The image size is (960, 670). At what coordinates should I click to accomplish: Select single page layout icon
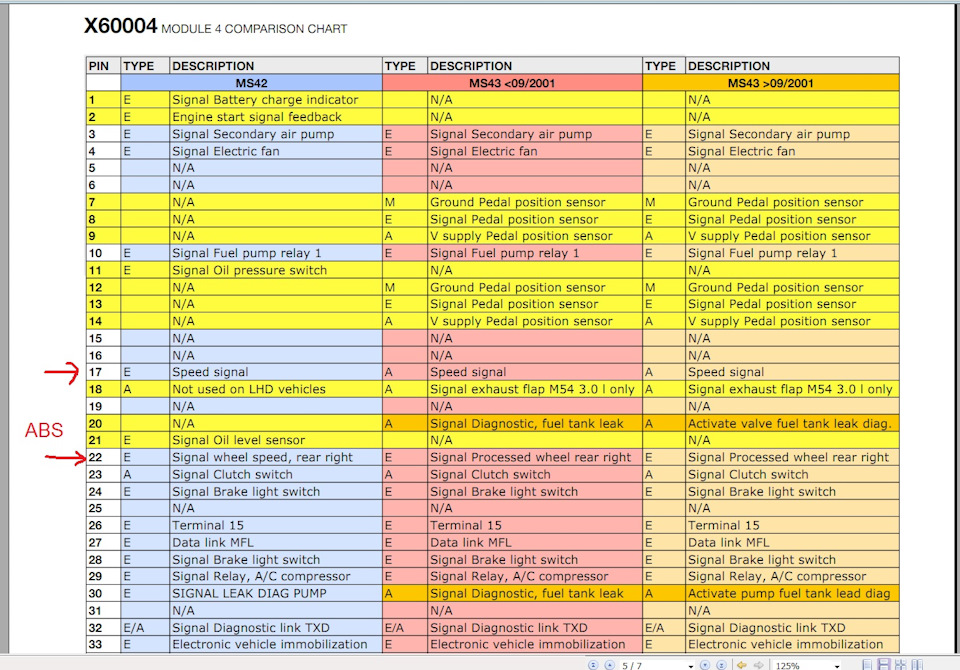[867, 665]
